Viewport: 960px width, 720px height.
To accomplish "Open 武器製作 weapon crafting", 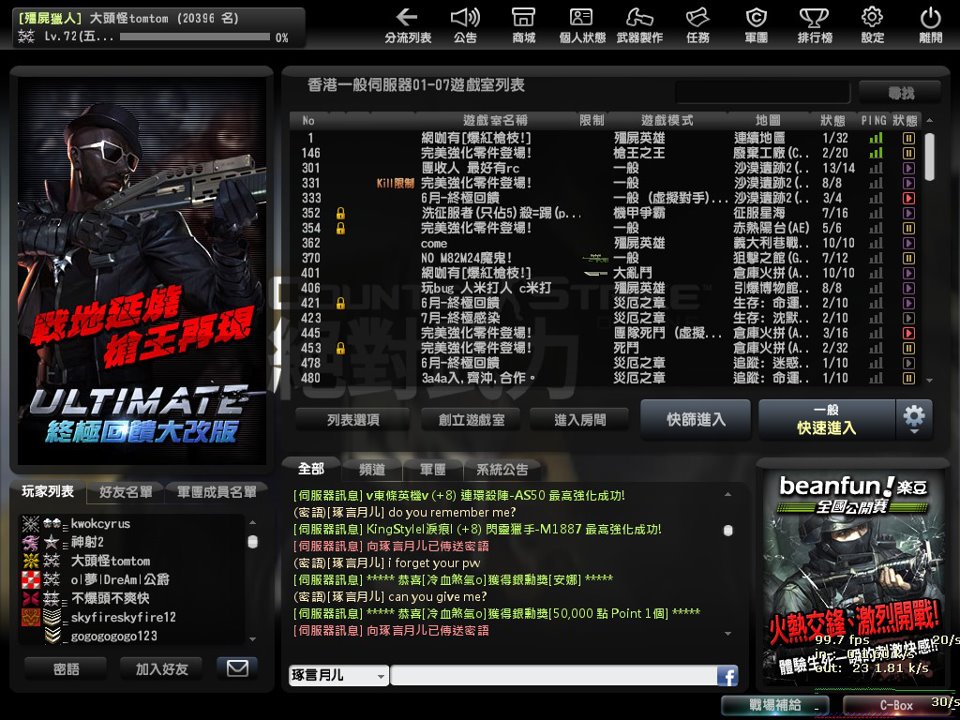I will [640, 24].
